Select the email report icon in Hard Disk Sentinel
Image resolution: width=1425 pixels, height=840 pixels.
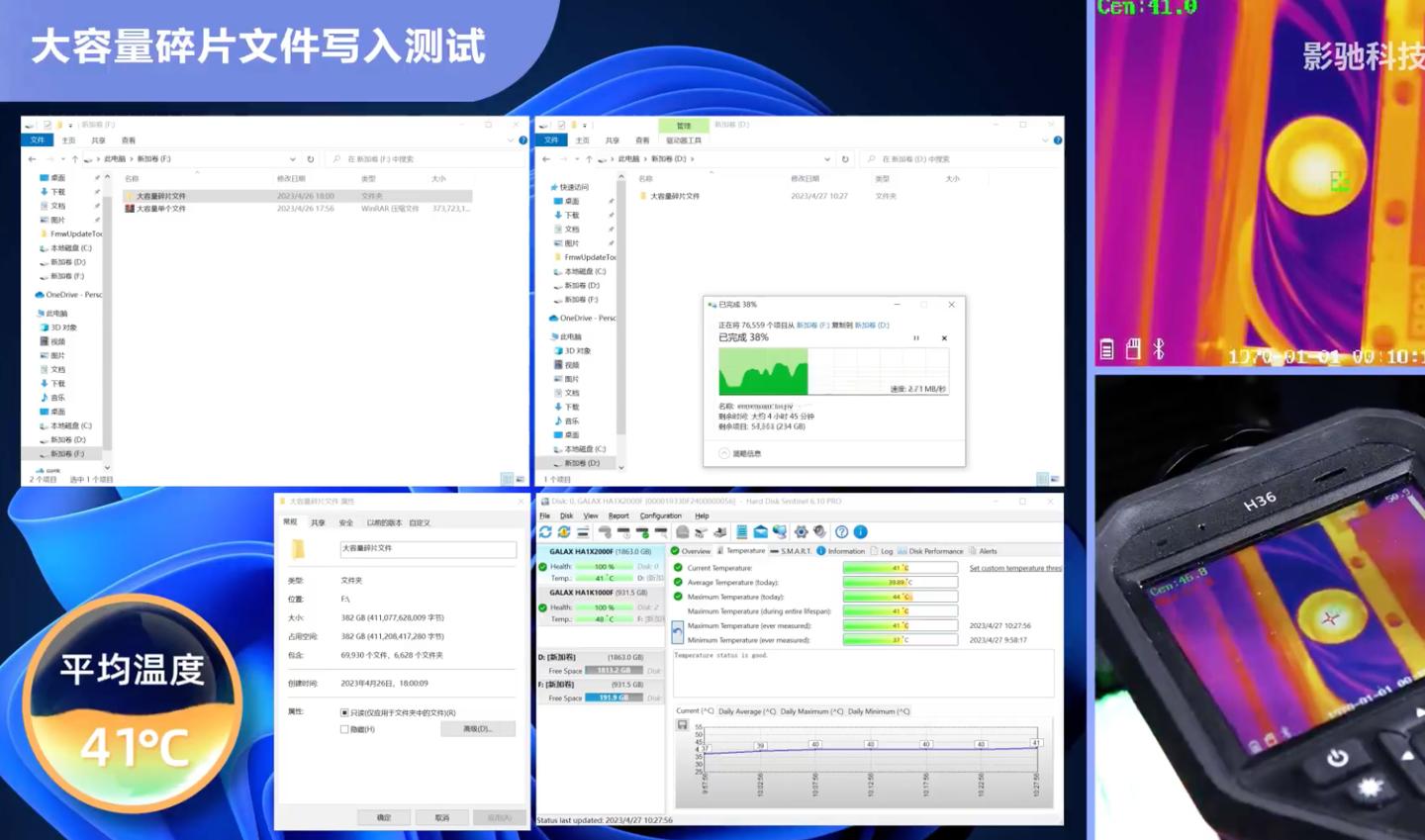(760, 532)
